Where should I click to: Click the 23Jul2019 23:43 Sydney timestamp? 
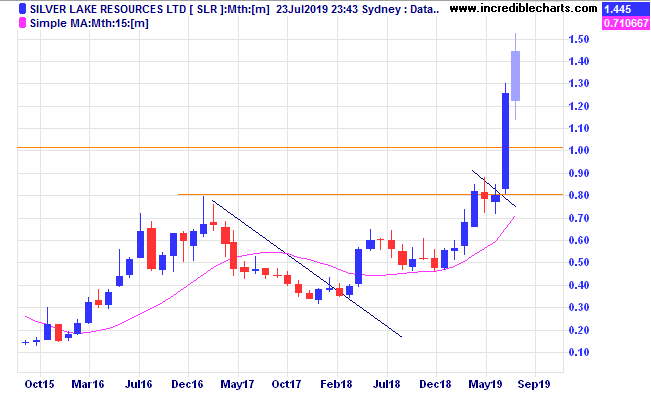tap(338, 9)
